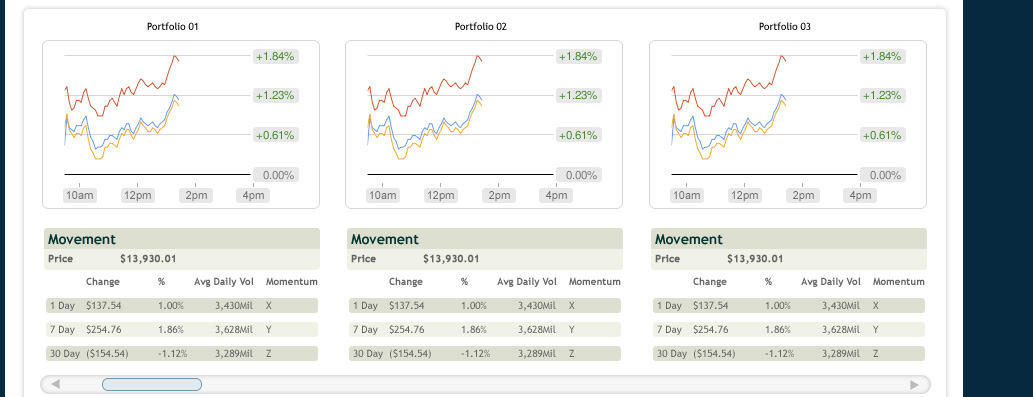This screenshot has width=1033, height=397.
Task: Select the 30 Day row in Portfolio 03 table
Action: point(789,354)
